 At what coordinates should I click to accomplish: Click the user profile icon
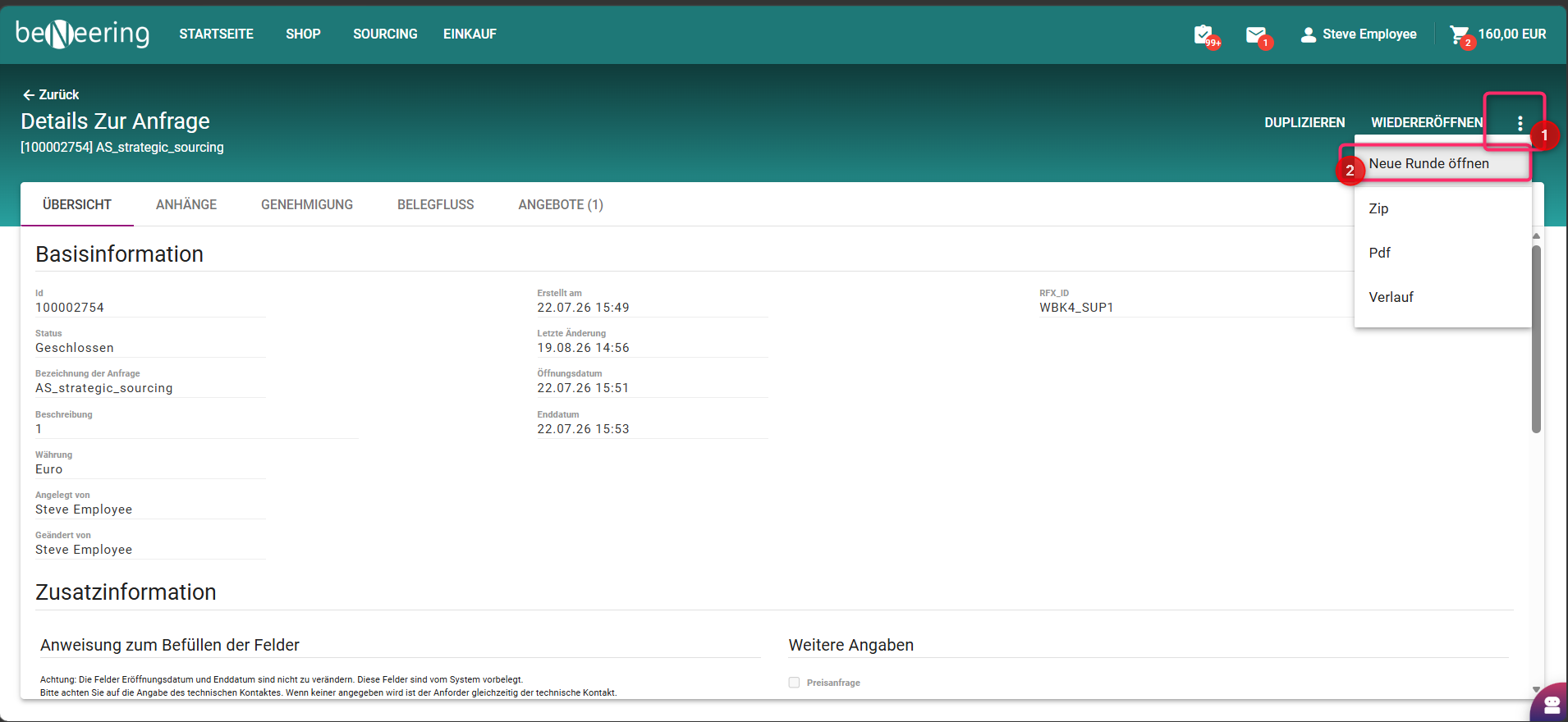tap(1309, 34)
